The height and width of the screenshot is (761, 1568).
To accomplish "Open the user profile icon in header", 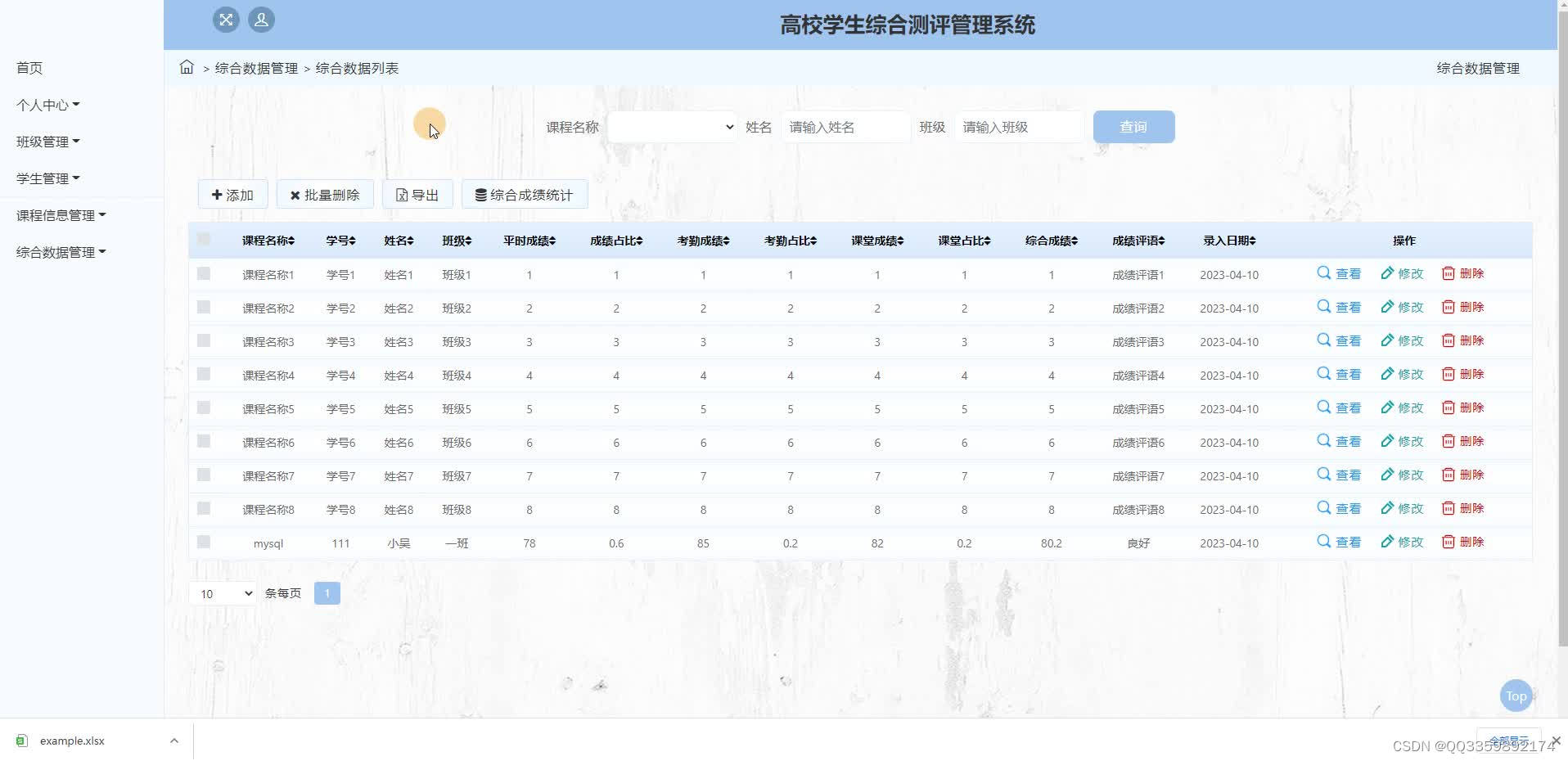I will (x=261, y=20).
